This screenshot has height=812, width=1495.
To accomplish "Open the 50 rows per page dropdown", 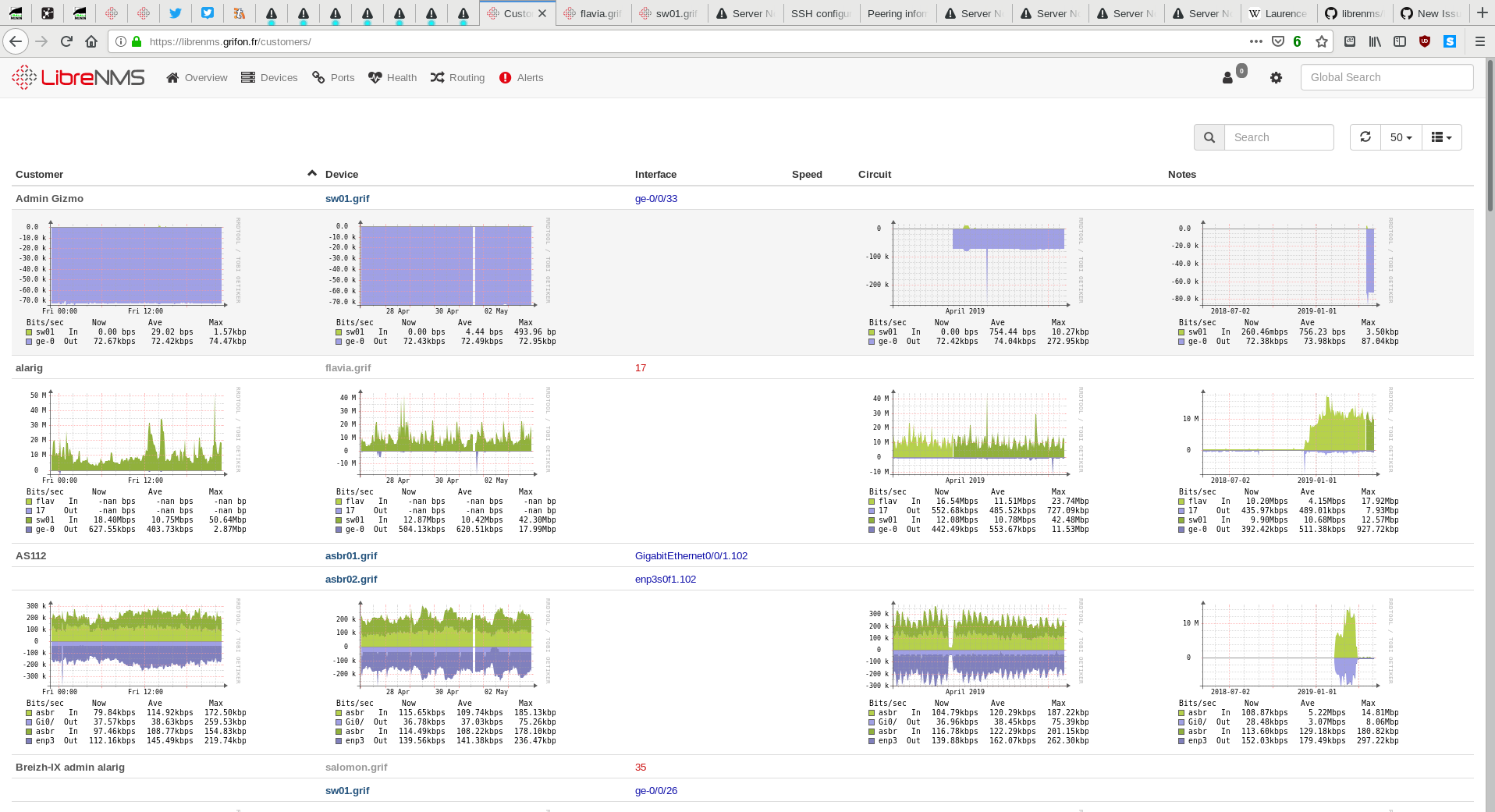I will coord(1400,137).
